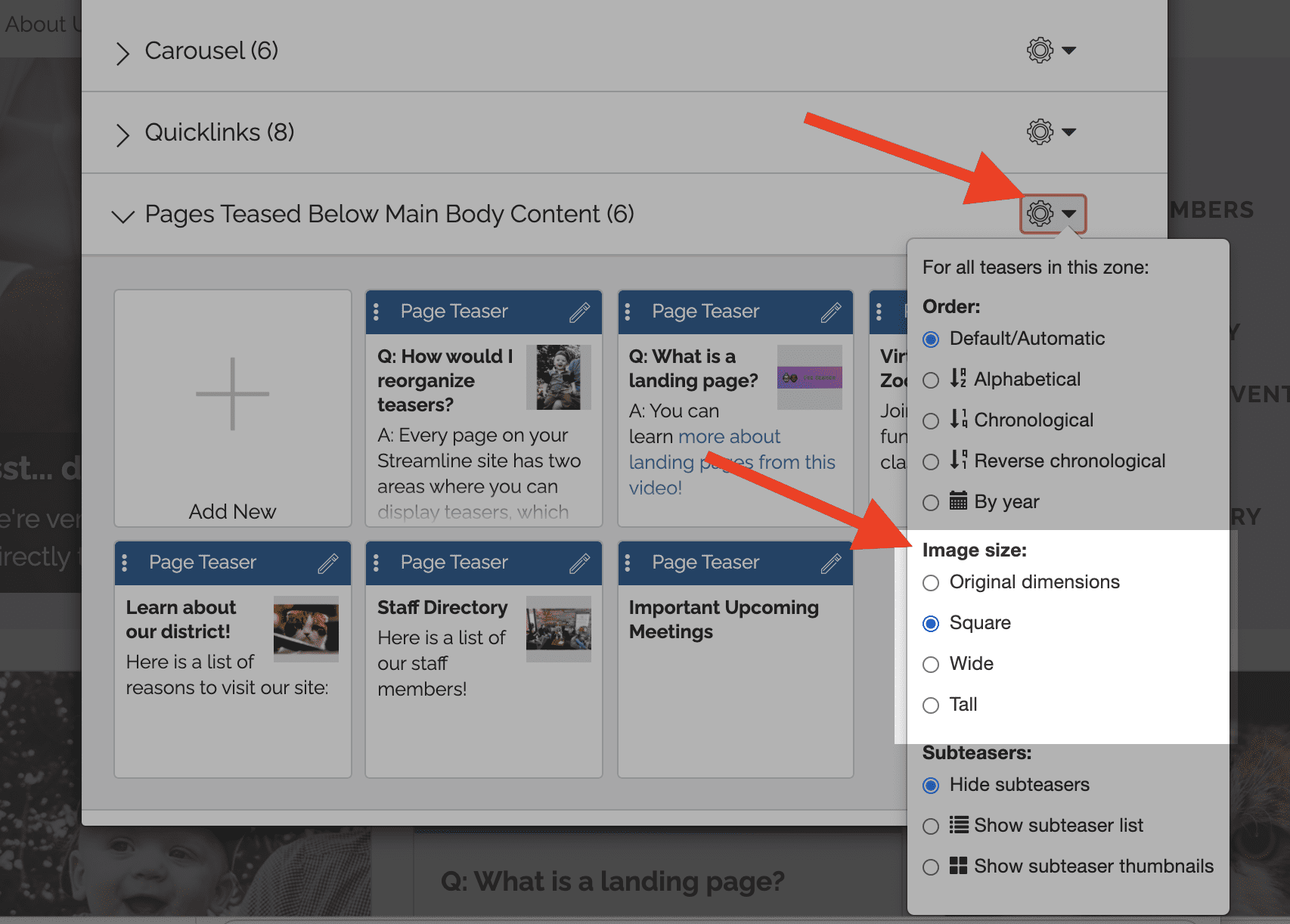Screen dimensions: 1290x924
Task: Click the subteaser list icon
Action: pos(958,824)
